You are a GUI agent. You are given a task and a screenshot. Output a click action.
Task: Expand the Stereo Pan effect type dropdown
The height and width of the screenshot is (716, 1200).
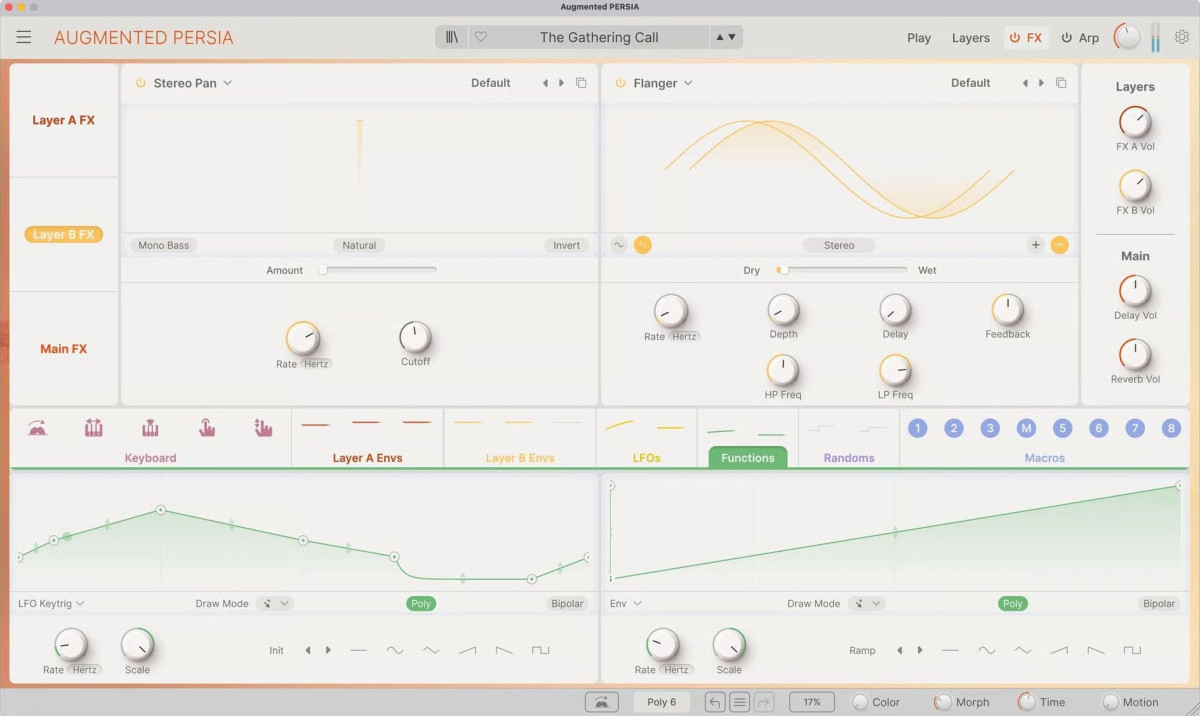(228, 83)
